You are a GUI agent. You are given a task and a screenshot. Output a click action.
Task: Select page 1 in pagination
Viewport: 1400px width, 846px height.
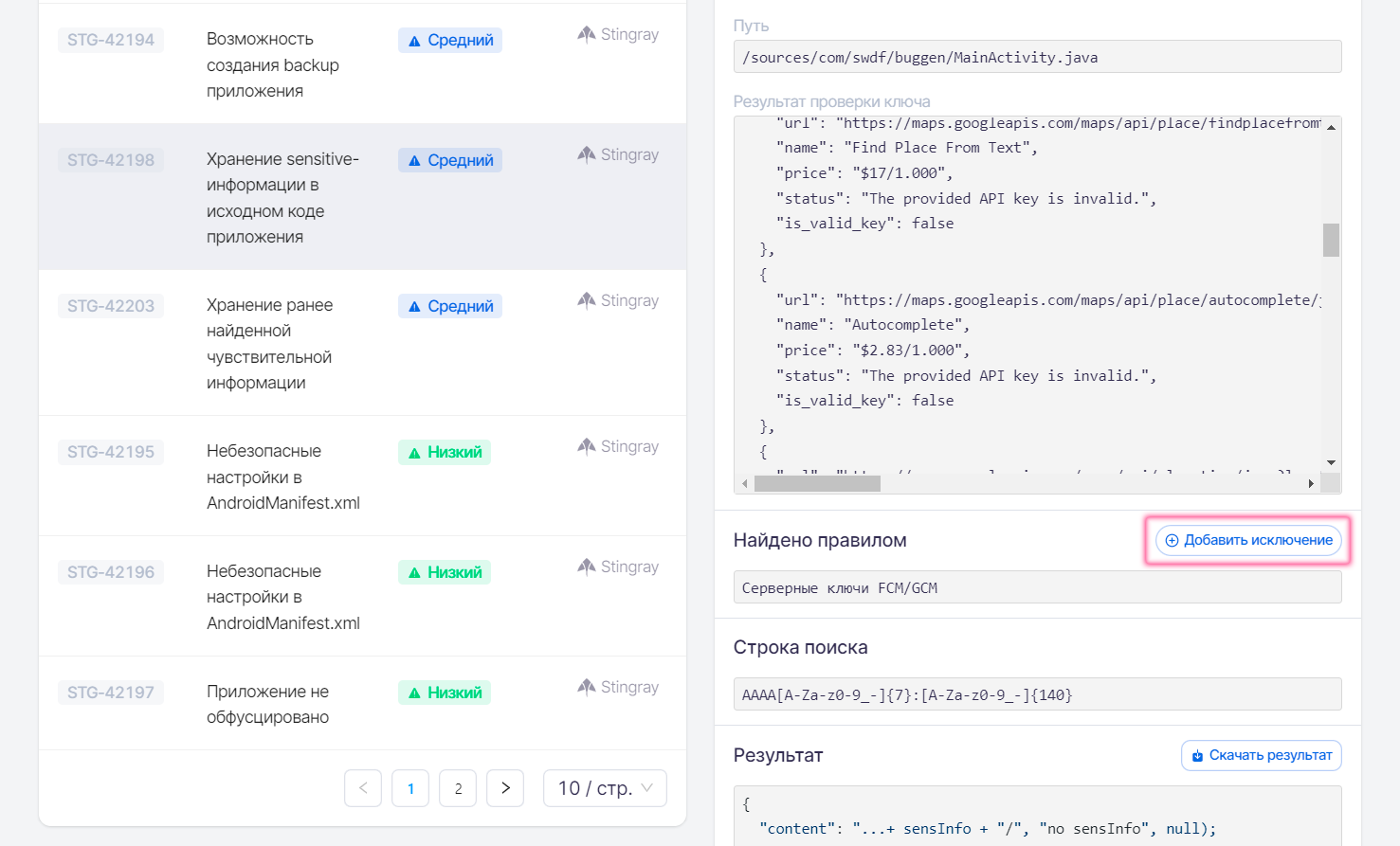(410, 788)
